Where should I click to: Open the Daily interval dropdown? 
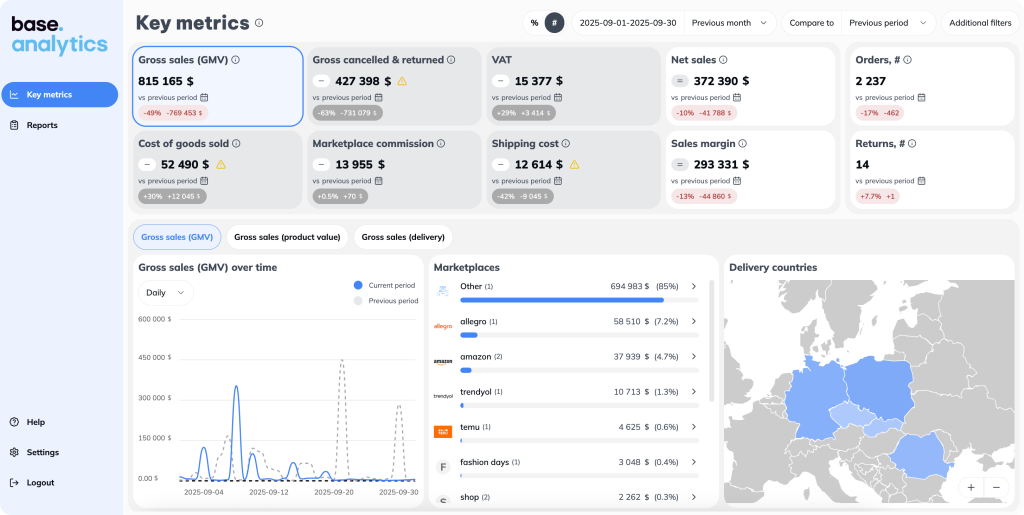point(166,293)
